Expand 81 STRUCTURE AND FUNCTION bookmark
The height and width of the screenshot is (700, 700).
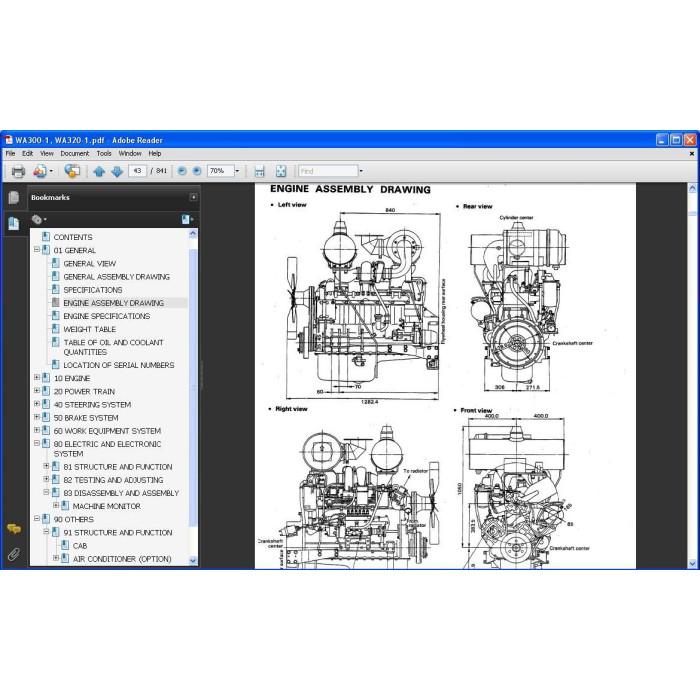click(46, 466)
